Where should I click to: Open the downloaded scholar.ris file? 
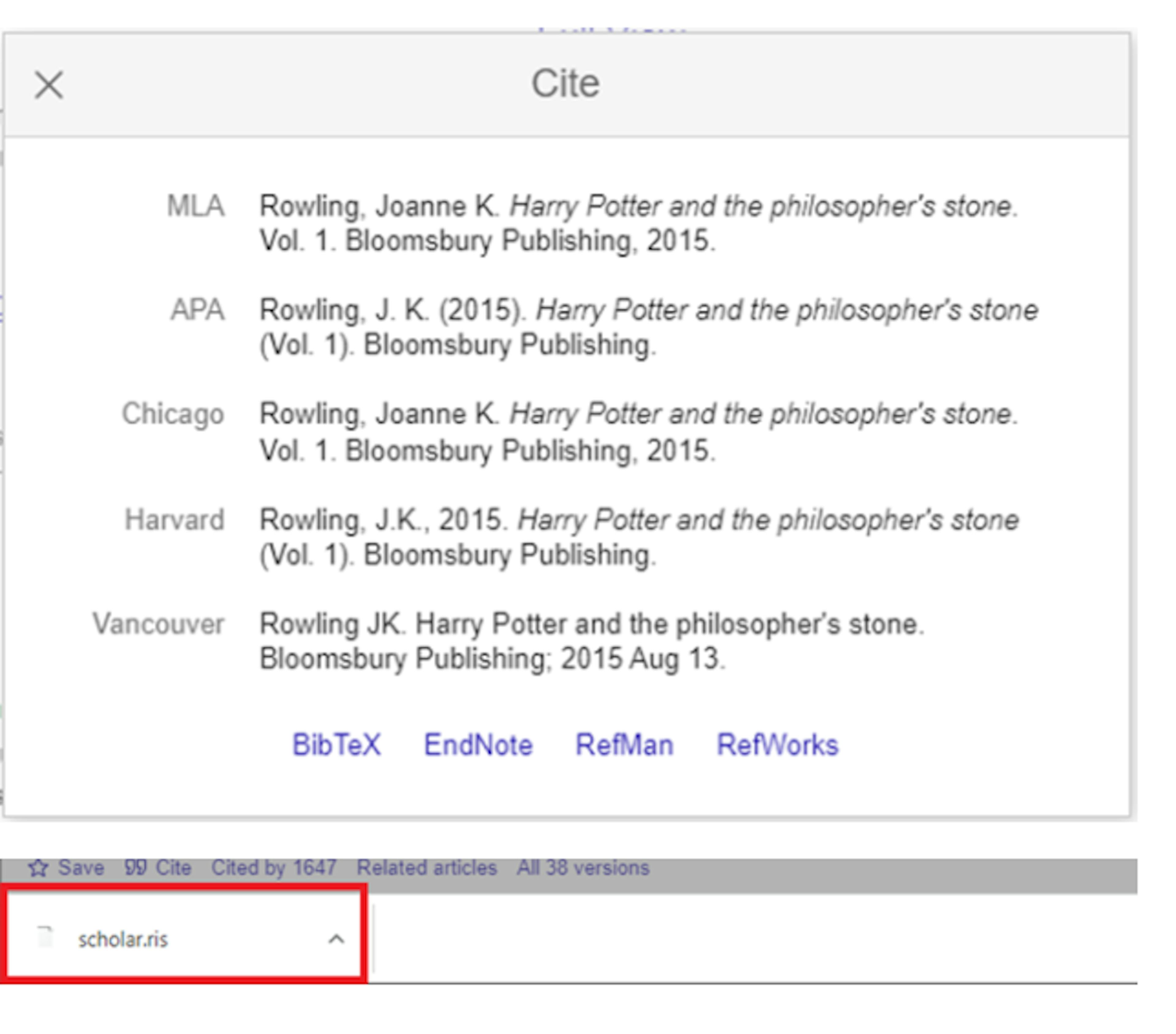(123, 940)
